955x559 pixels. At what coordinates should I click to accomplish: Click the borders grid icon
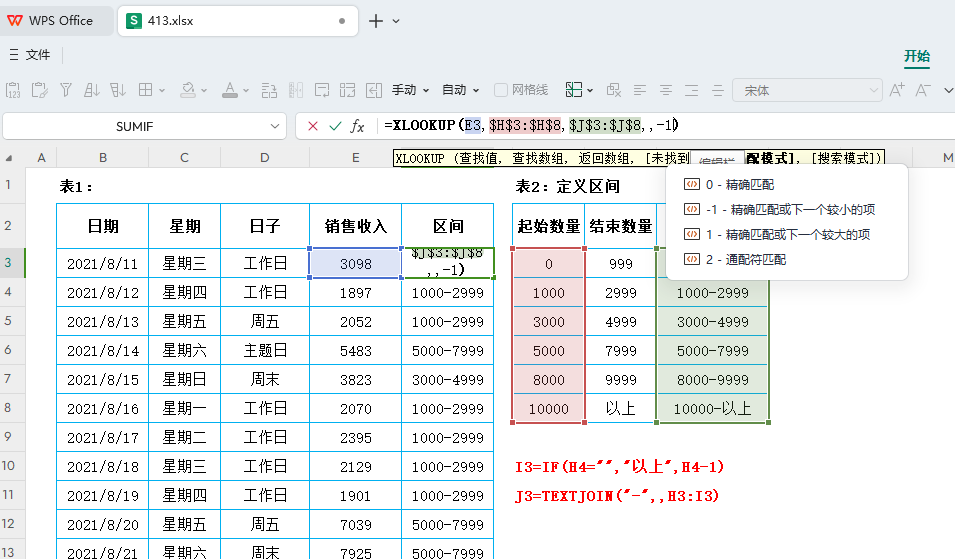pos(146,90)
